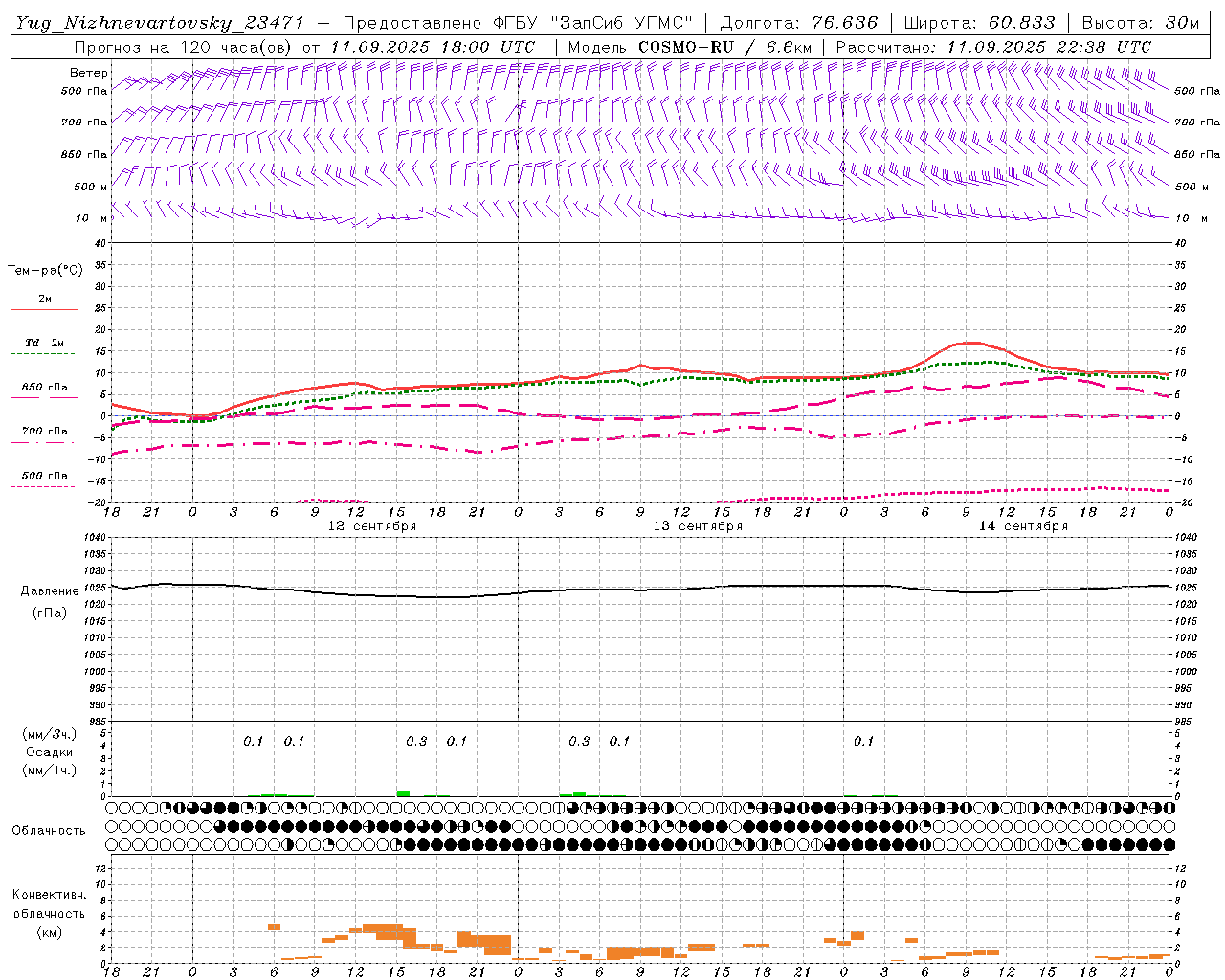Click the '40' top value on left temperature axis
Image resolution: width=1225 pixels, height=980 pixels.
[100, 243]
